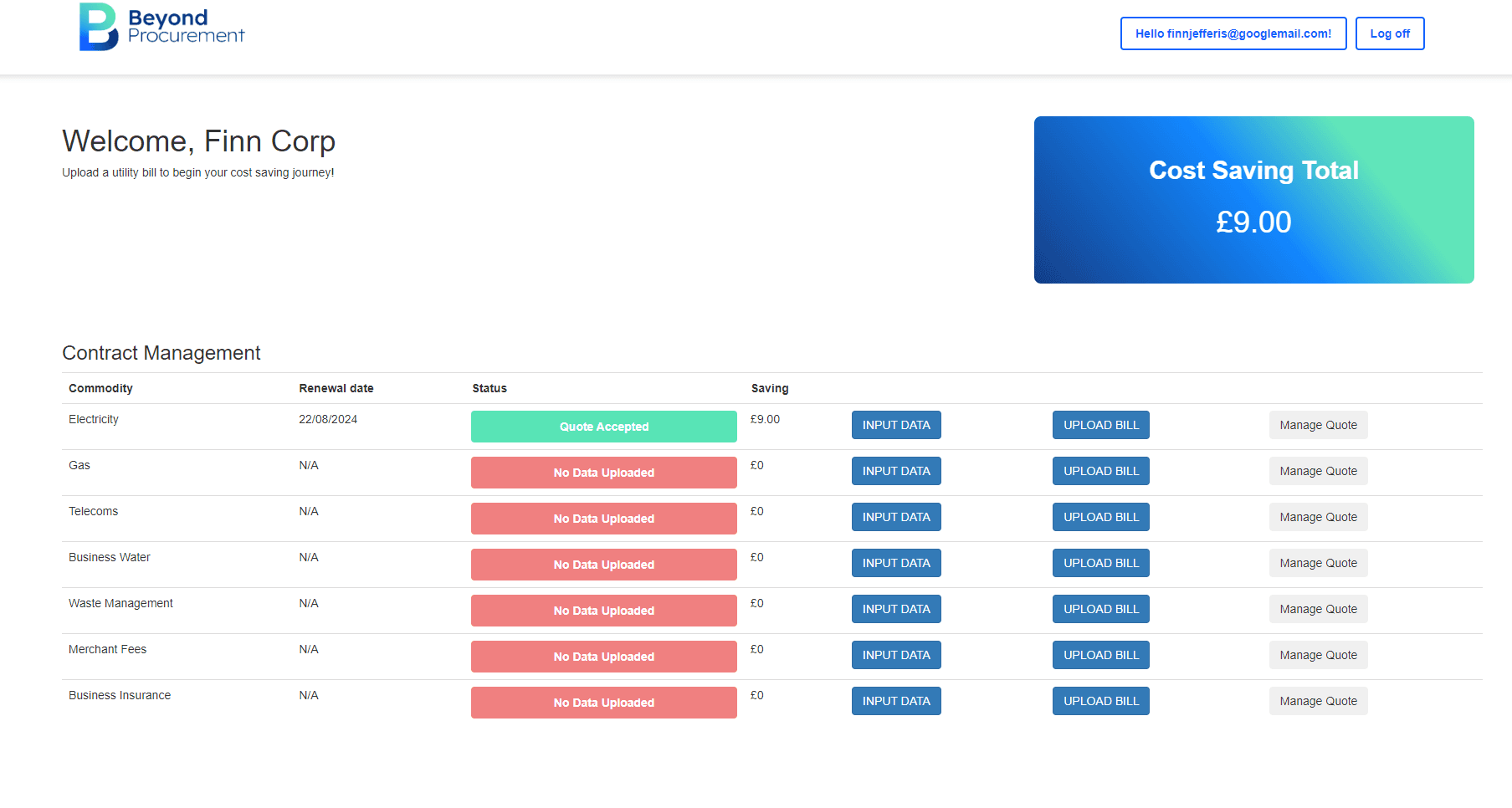Open Input Data for Gas
1512x808 pixels.
(x=895, y=471)
